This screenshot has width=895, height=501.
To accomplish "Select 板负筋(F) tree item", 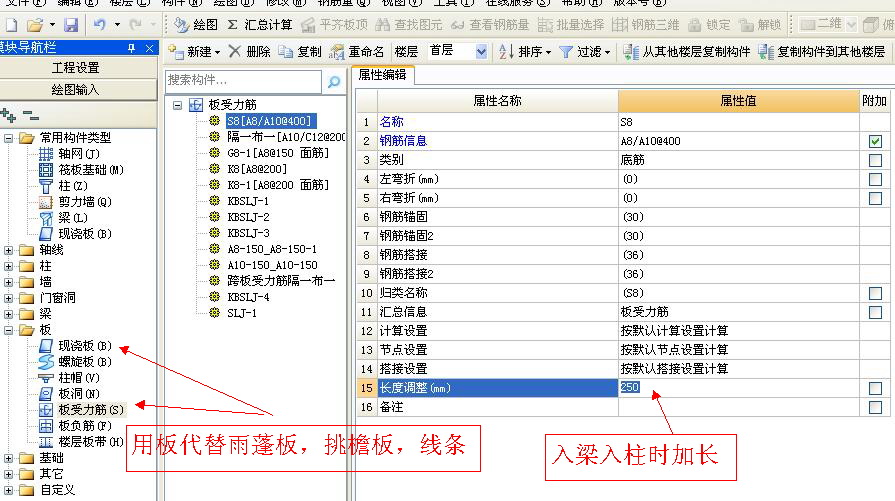I will point(75,425).
